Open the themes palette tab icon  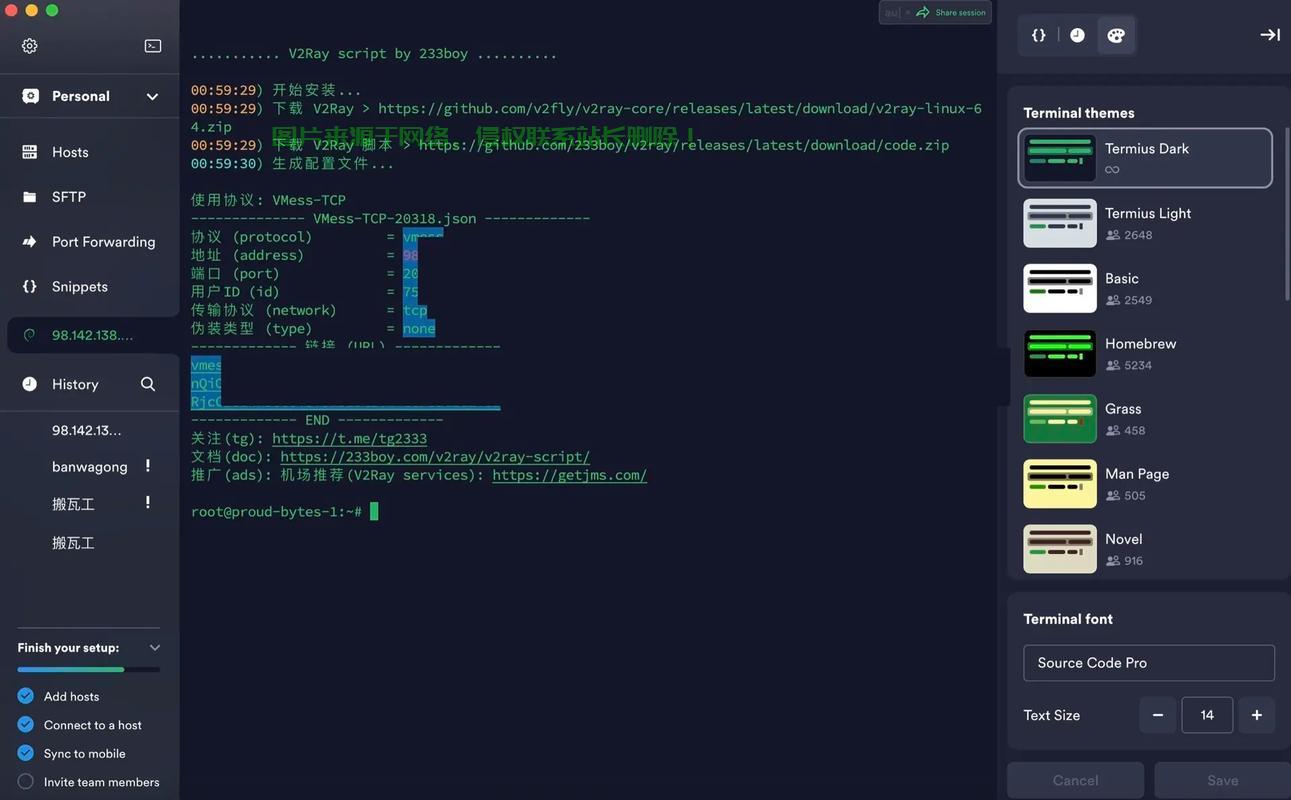point(1116,35)
